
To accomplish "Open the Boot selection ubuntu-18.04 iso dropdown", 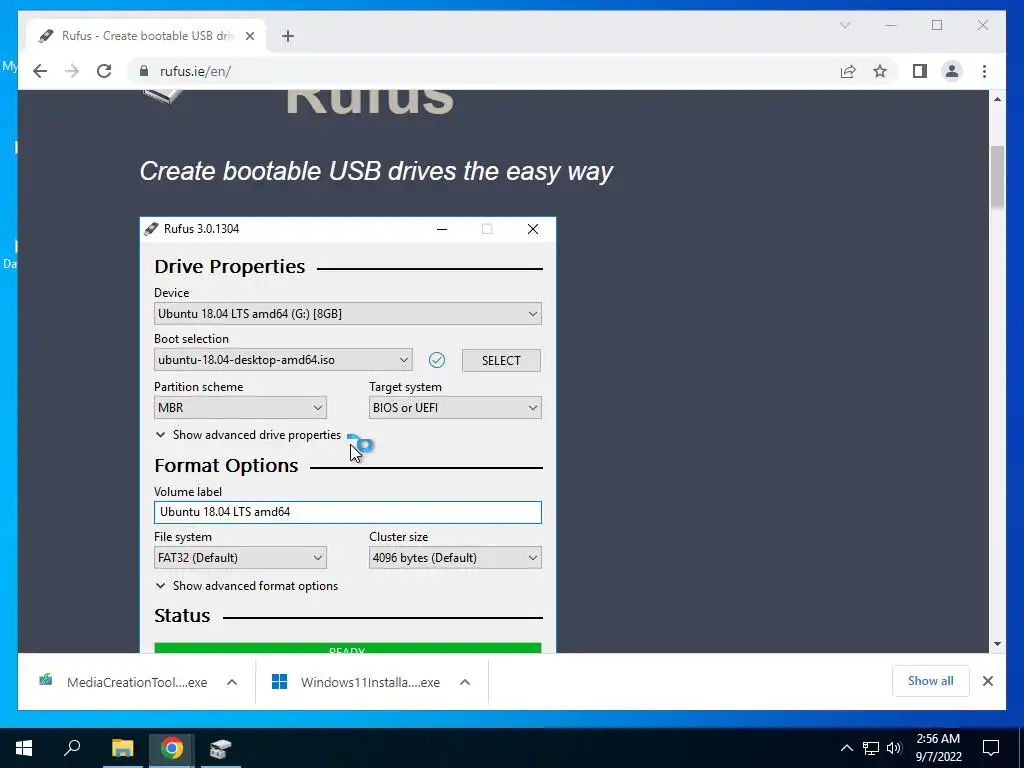I will tap(283, 360).
